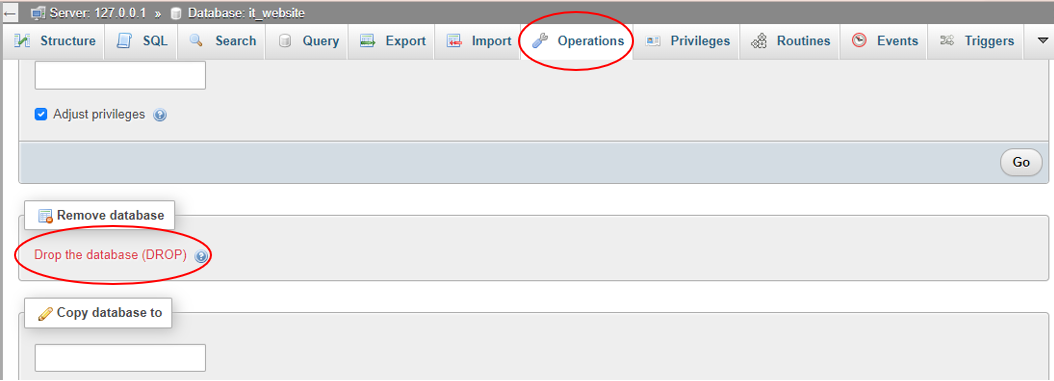Click the help icon beside Adjust privileges

[160, 115]
